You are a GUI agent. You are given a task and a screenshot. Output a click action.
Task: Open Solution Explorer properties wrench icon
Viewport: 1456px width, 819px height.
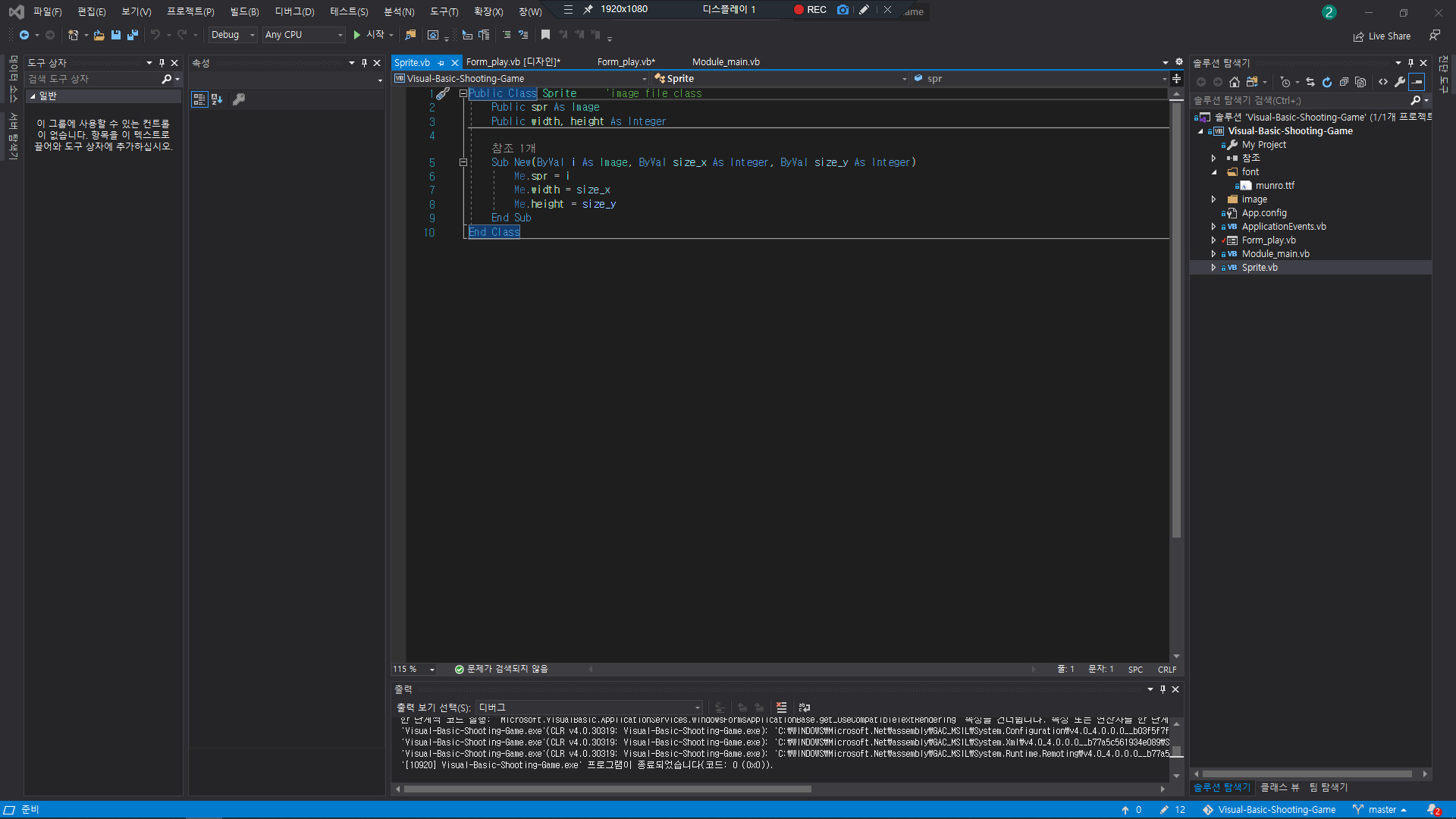click(1400, 82)
